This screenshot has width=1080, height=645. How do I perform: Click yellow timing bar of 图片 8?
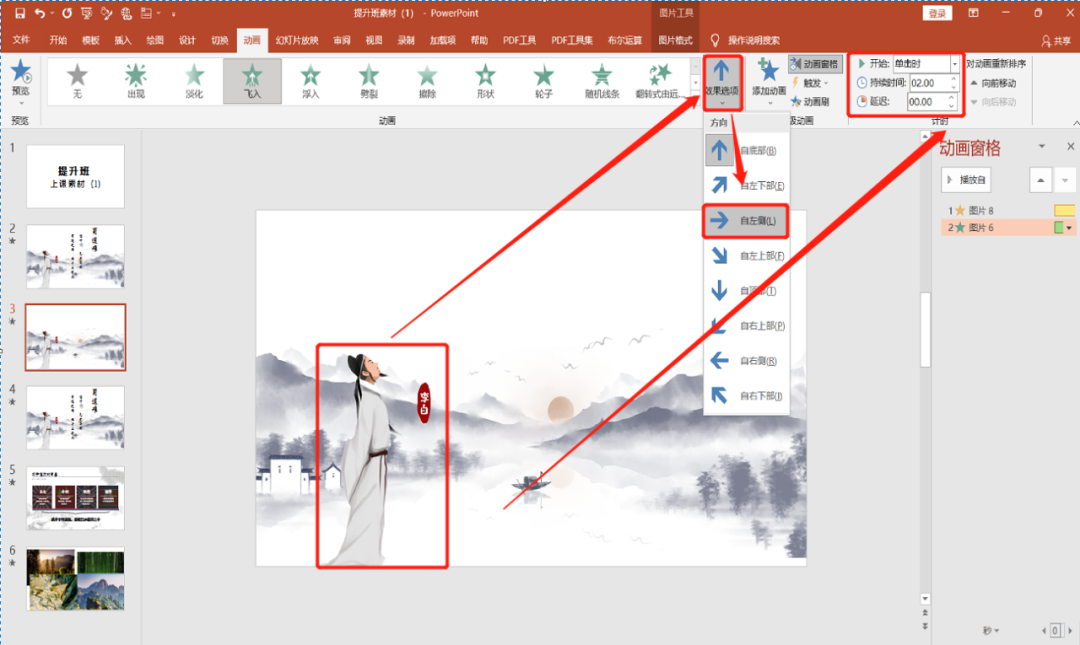pyautogui.click(x=1064, y=211)
